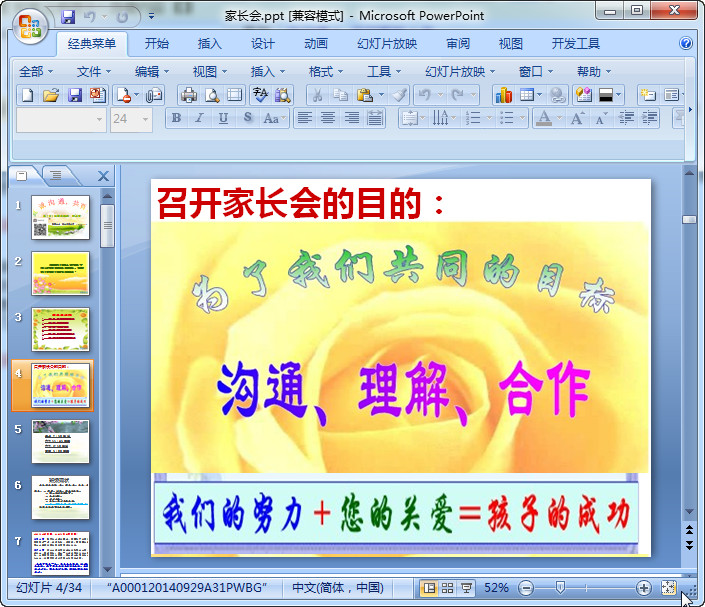Click the New Slide icon
The image size is (705, 607).
point(648,95)
